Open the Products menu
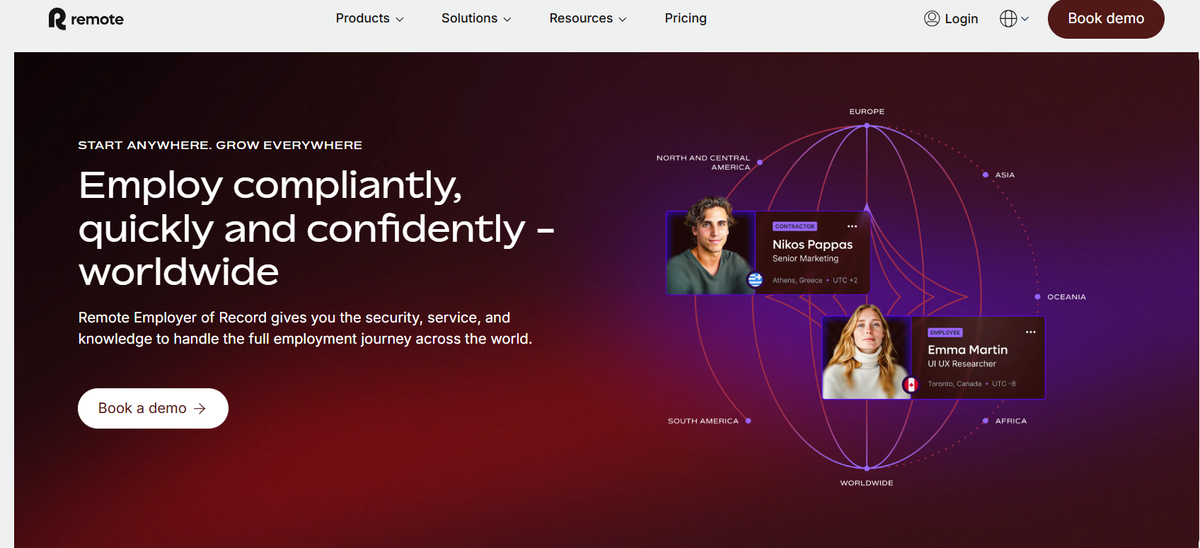 click(x=369, y=18)
